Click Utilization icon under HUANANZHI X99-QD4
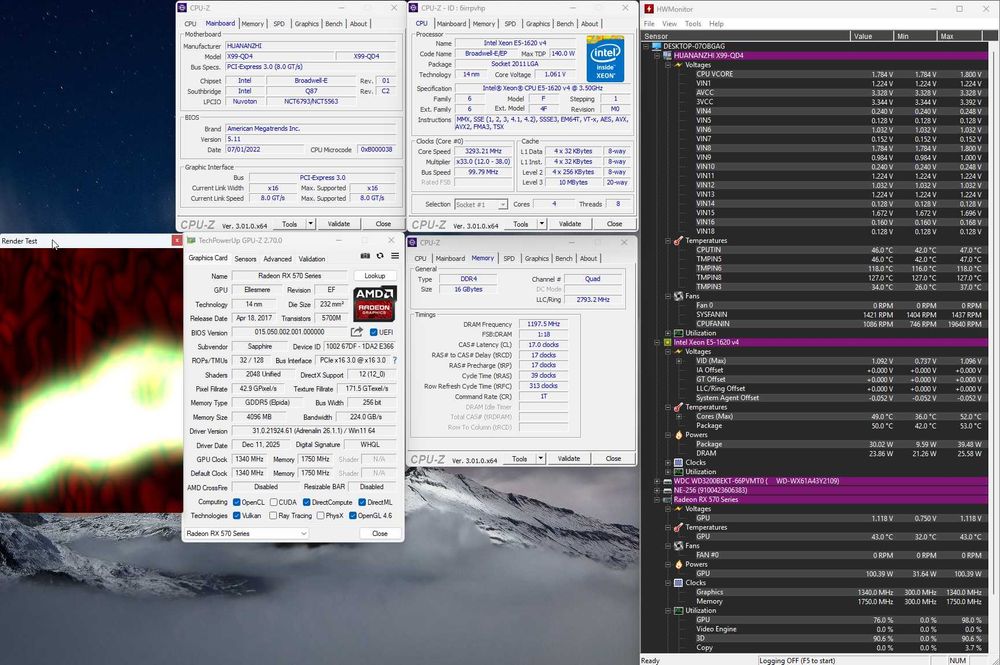Screen dimensions: 1000x665 pos(678,333)
